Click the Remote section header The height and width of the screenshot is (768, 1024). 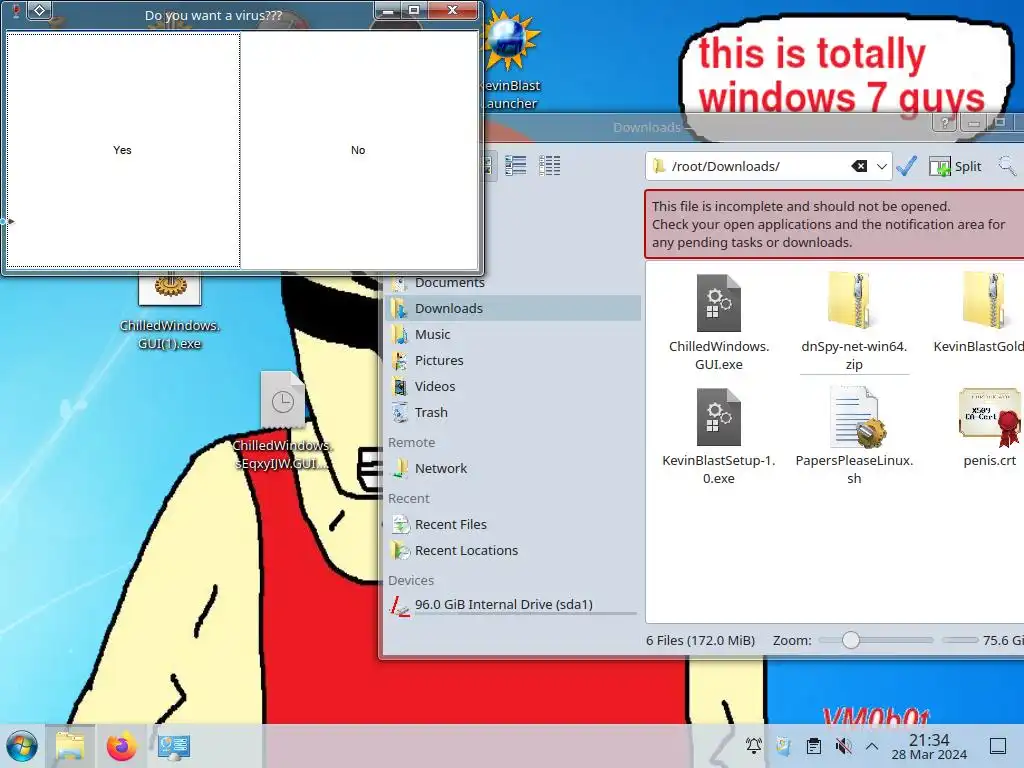[411, 442]
